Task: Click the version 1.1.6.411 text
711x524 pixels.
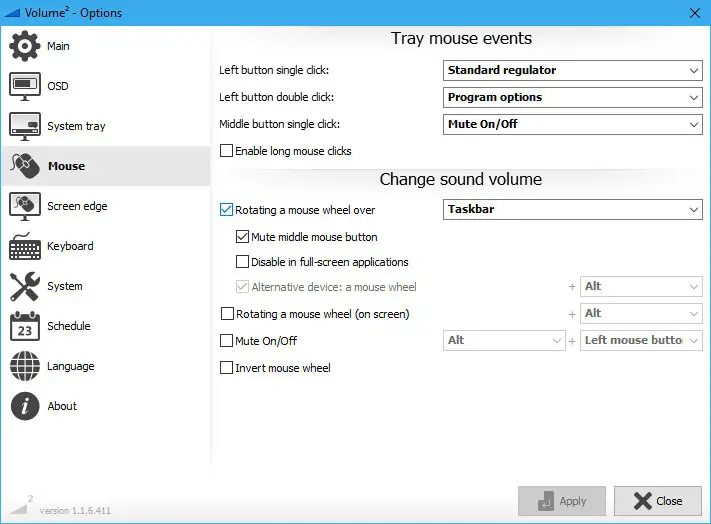Action: 75,511
